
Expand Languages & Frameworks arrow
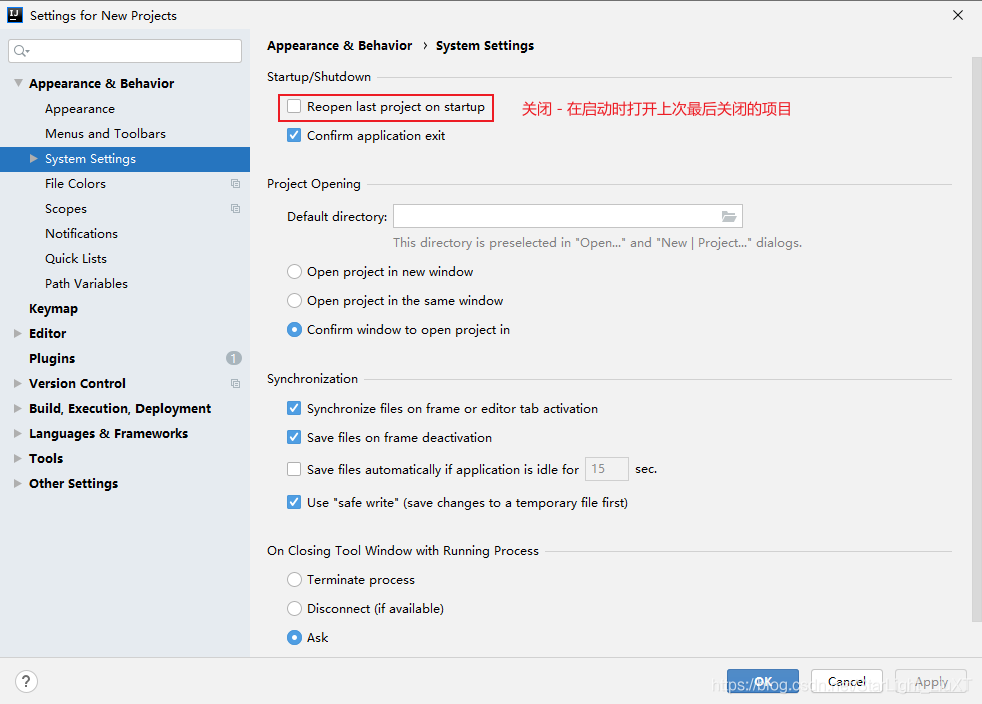pos(18,433)
